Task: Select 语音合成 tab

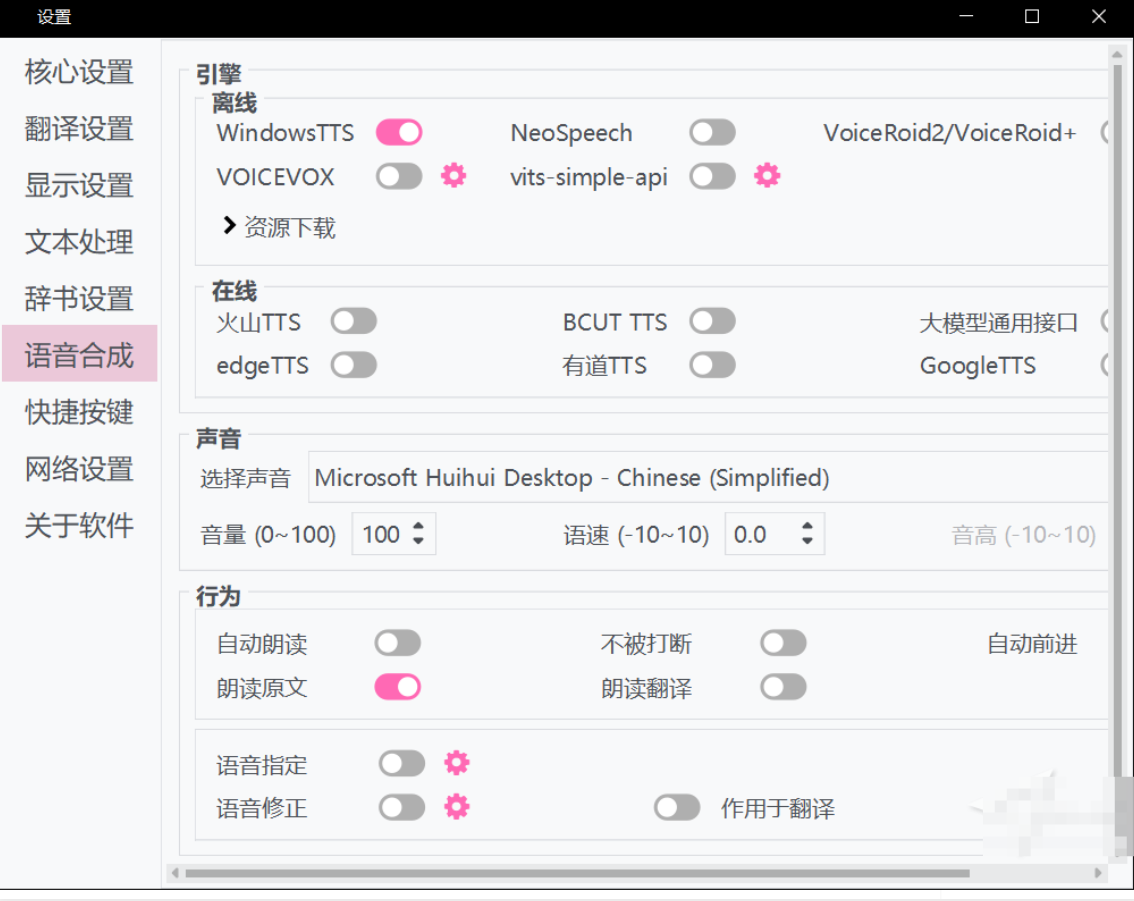Action: pos(80,354)
